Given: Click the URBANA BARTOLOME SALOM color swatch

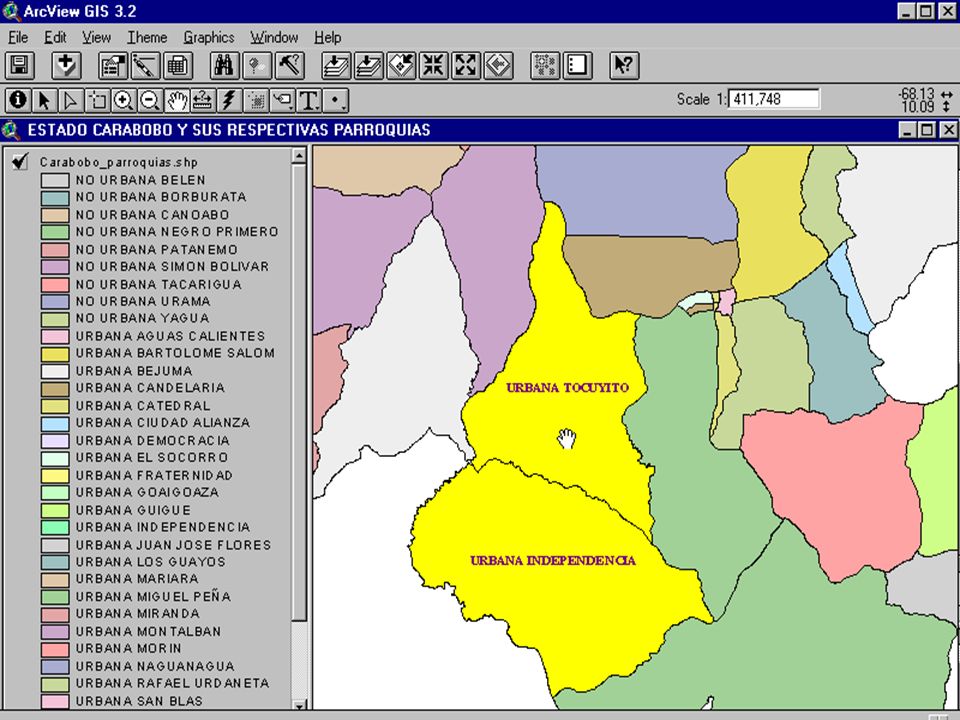Looking at the screenshot, I should tap(54, 353).
